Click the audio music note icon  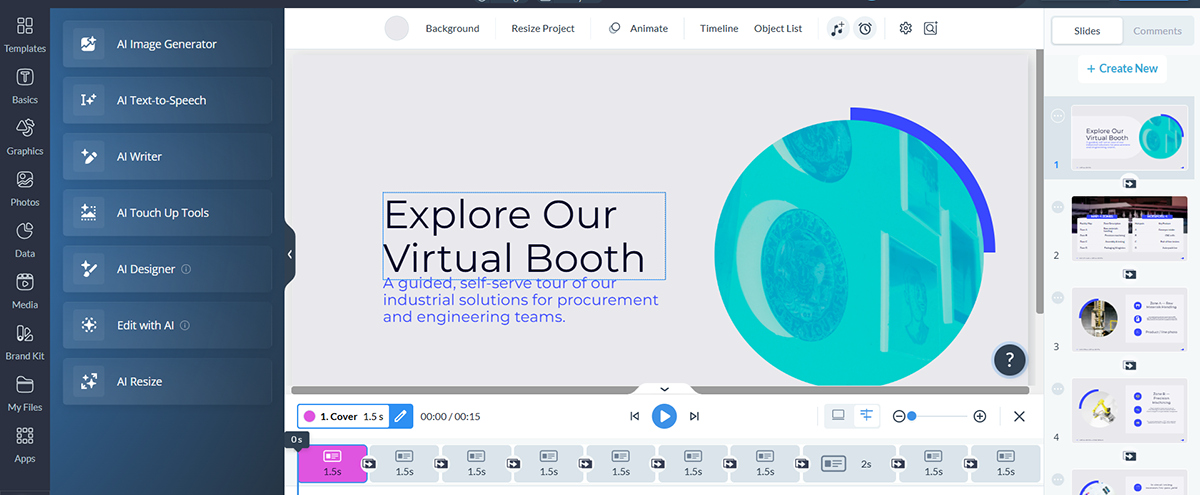(x=838, y=29)
